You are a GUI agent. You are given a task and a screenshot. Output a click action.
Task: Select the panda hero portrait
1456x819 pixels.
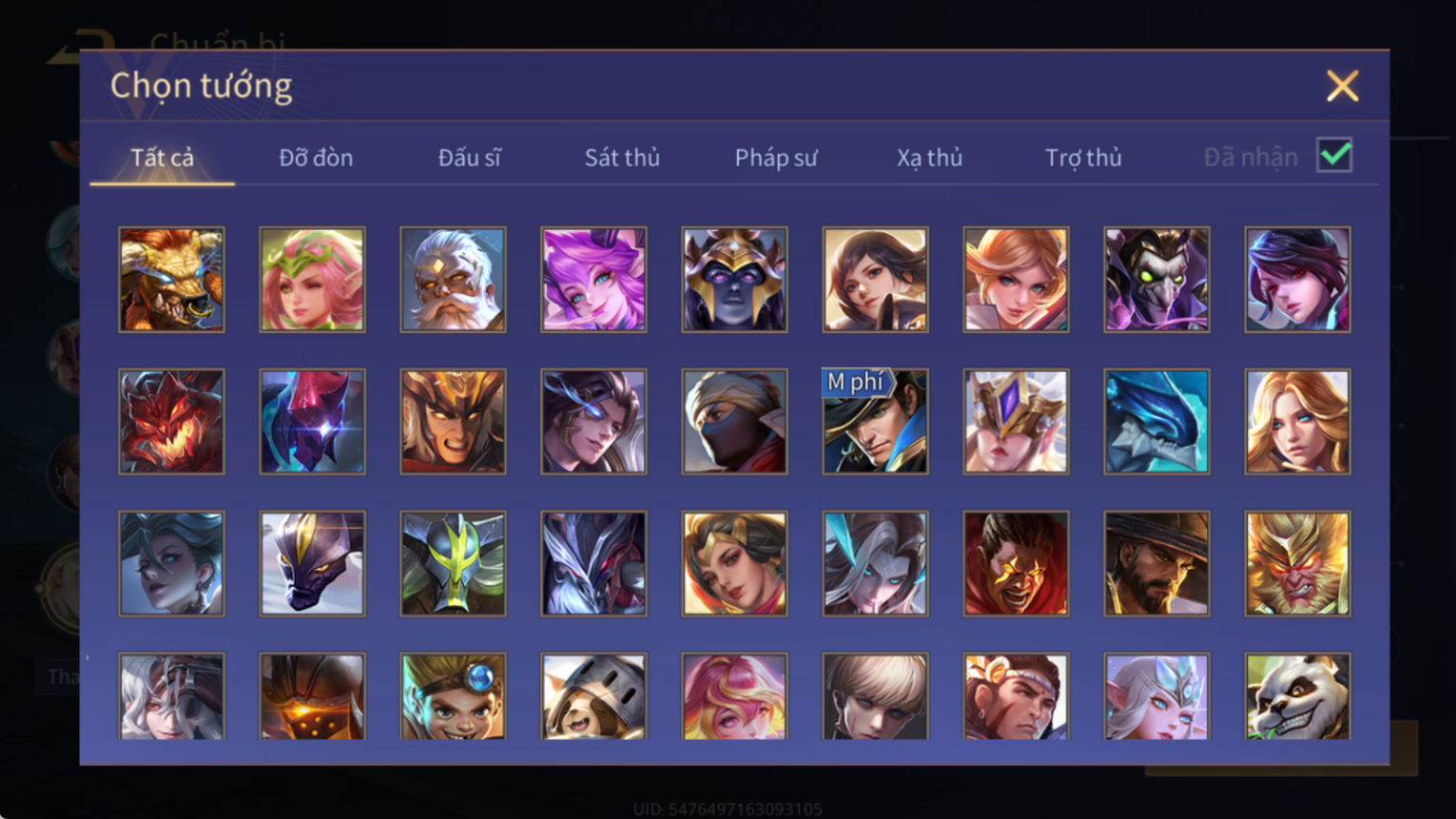tap(1297, 696)
